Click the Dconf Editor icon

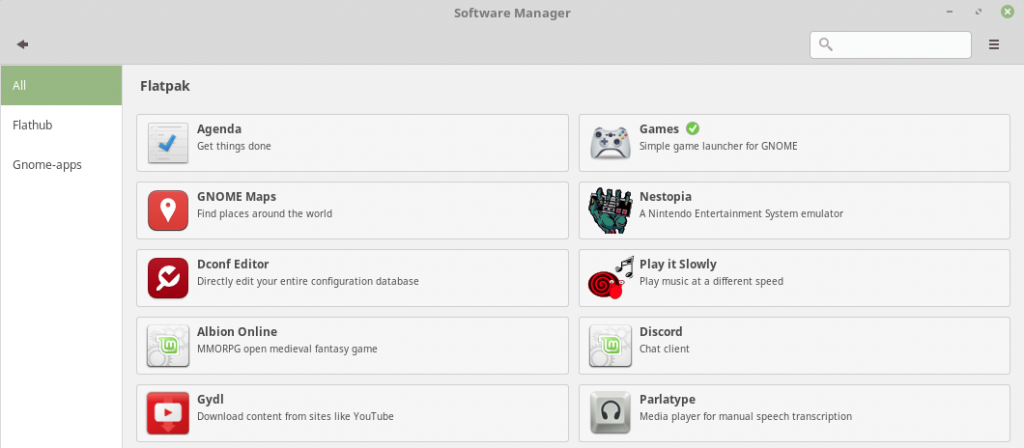pos(168,278)
